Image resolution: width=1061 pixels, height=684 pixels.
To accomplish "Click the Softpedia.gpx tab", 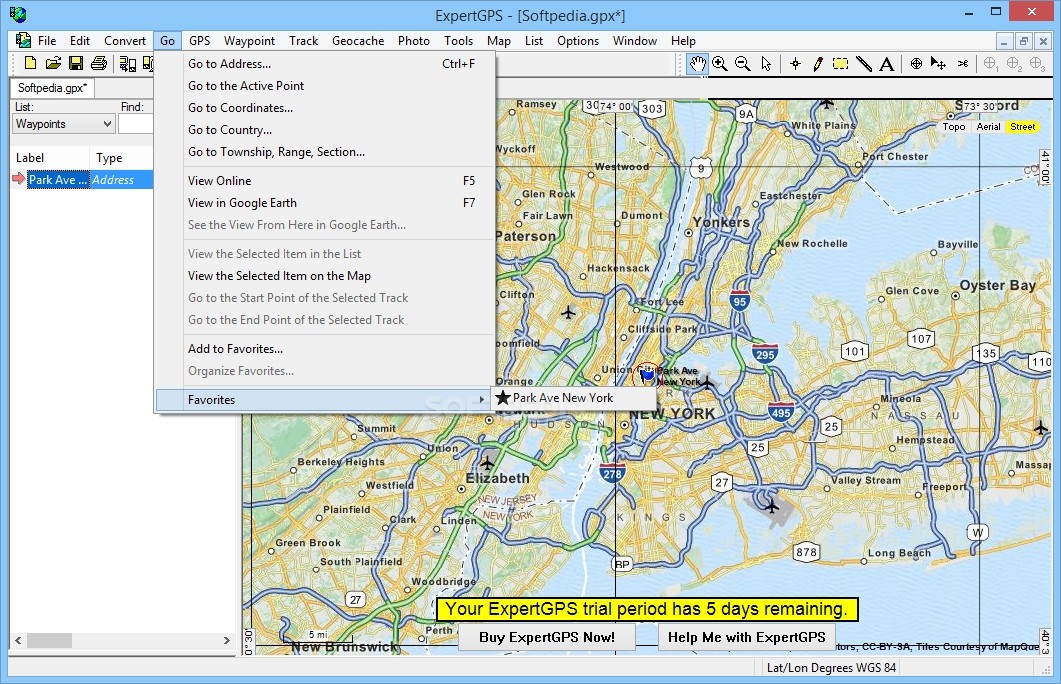I will pos(52,88).
